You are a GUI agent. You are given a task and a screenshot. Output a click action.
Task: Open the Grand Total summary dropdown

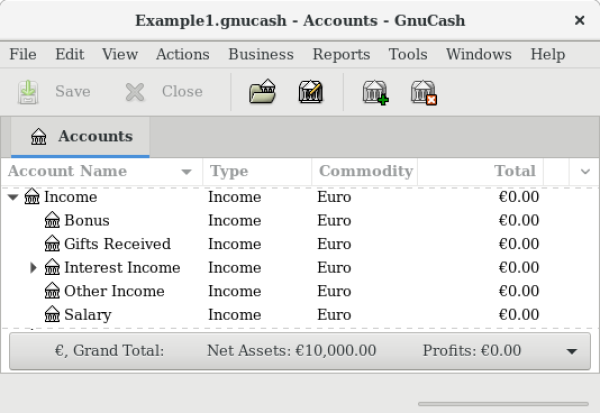coord(571,352)
